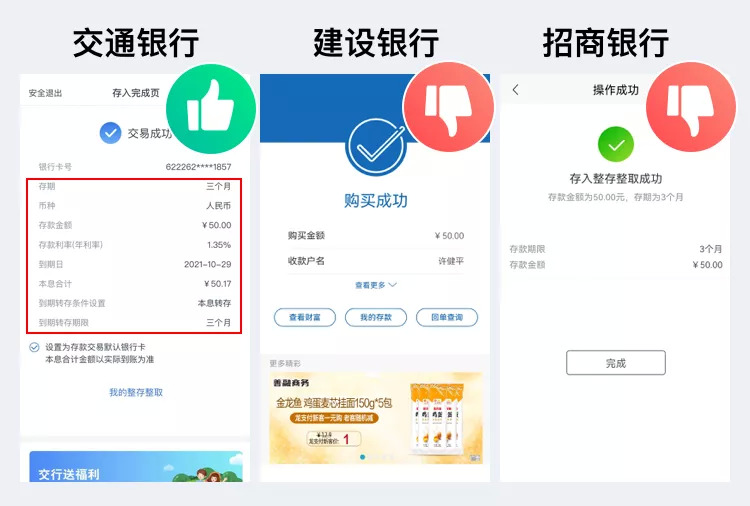
Task: Open the 金龙鱼 noodle ad banner
Action: point(376,418)
